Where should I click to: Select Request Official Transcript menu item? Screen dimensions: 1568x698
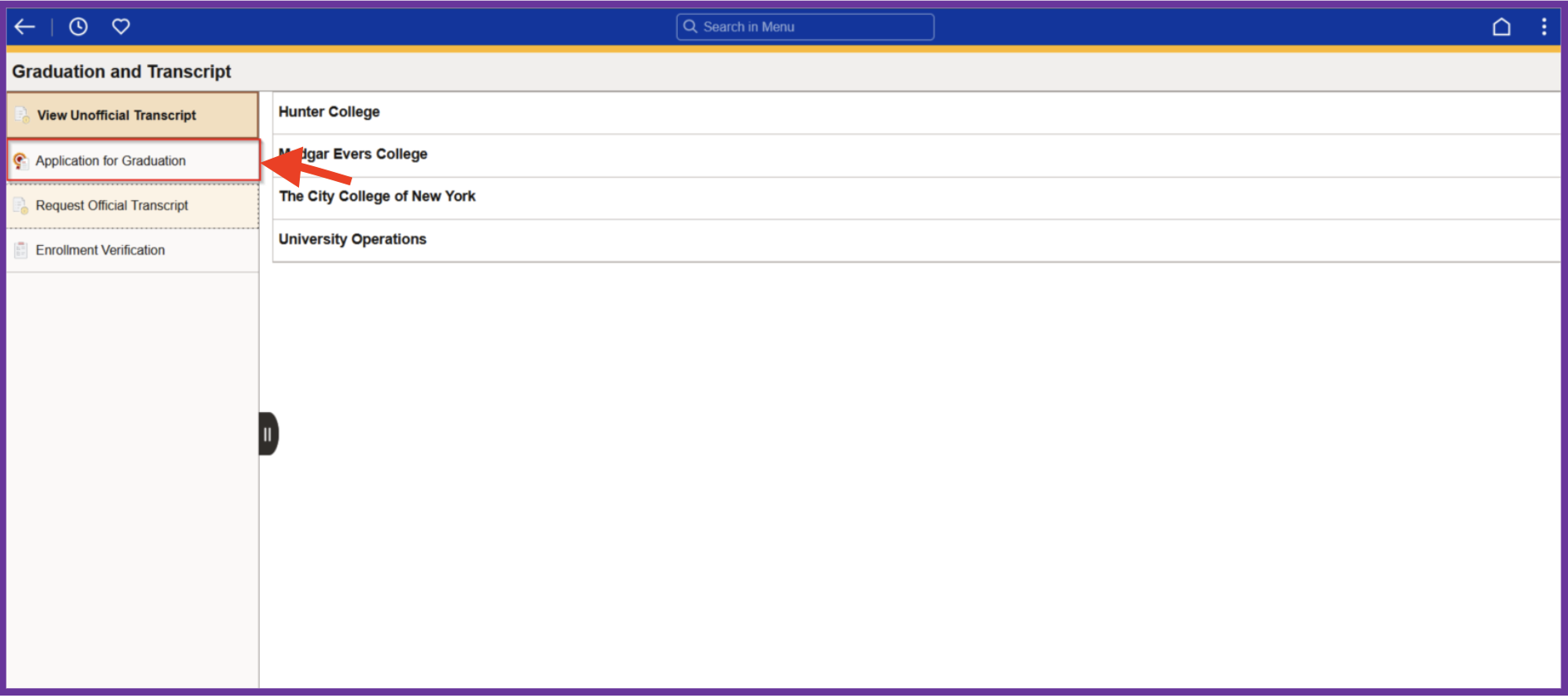(x=112, y=206)
